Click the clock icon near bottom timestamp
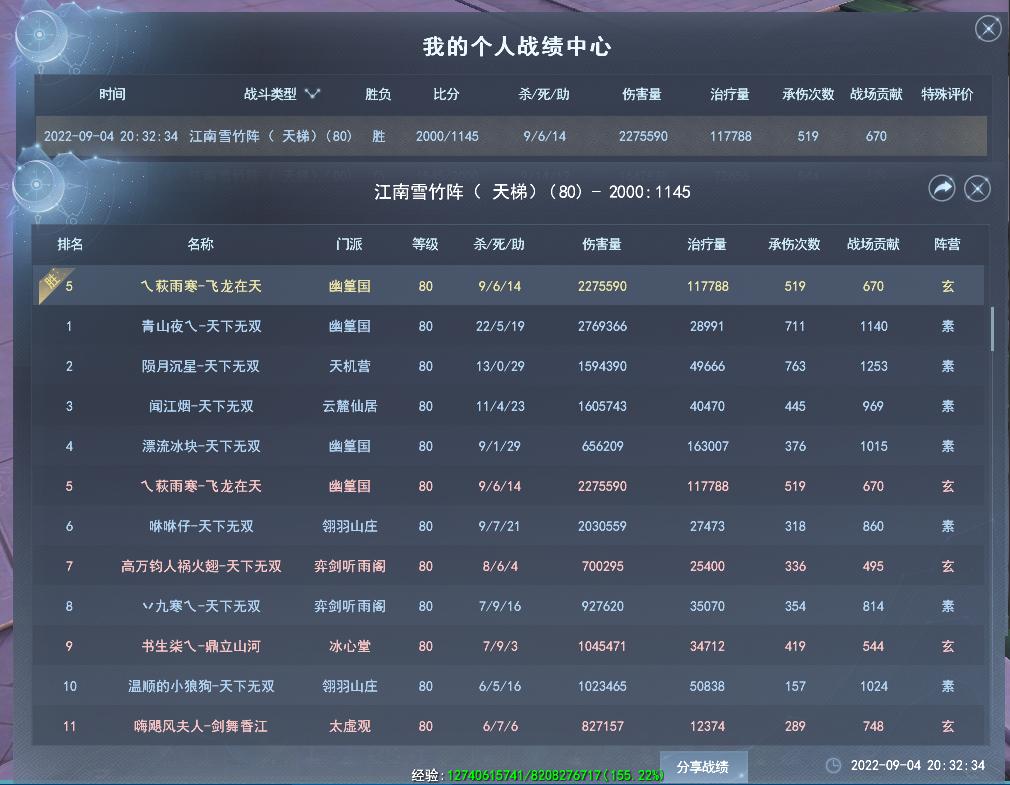Image resolution: width=1010 pixels, height=785 pixels. pyautogui.click(x=834, y=765)
